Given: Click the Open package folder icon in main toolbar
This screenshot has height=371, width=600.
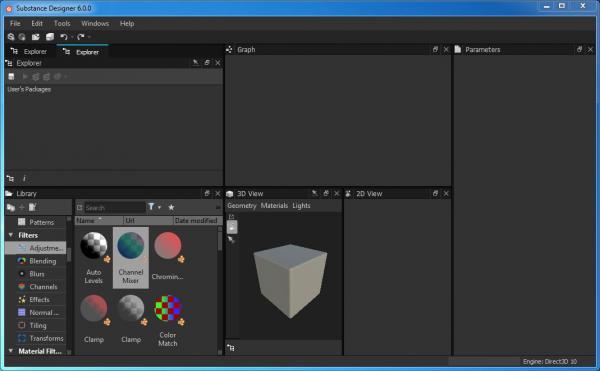Looking at the screenshot, I should 36,37.
